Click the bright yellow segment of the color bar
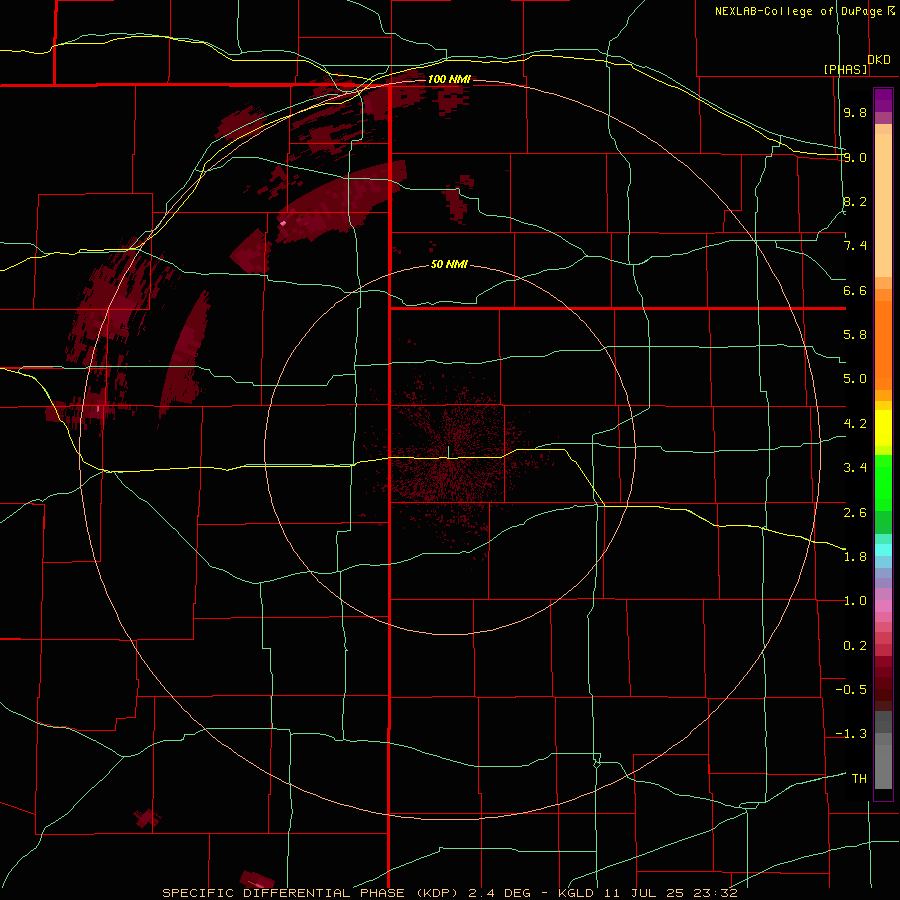 [883, 428]
